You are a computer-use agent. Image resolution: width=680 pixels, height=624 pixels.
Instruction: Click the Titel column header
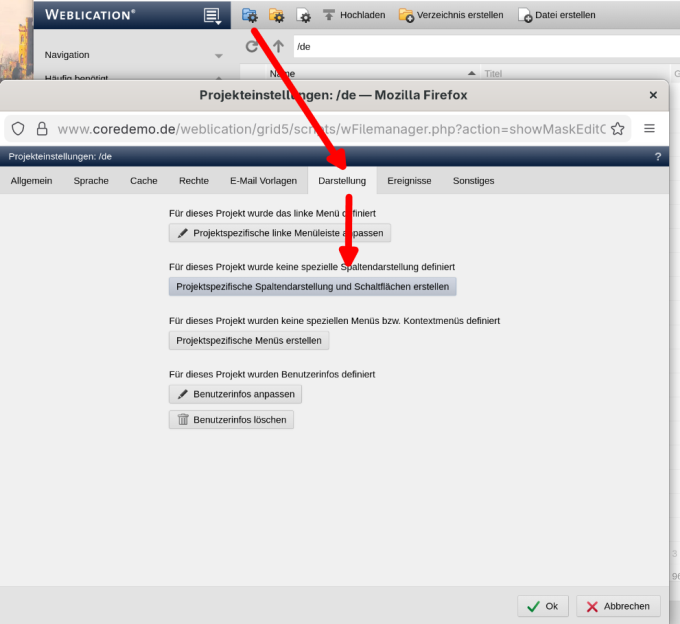click(x=493, y=74)
